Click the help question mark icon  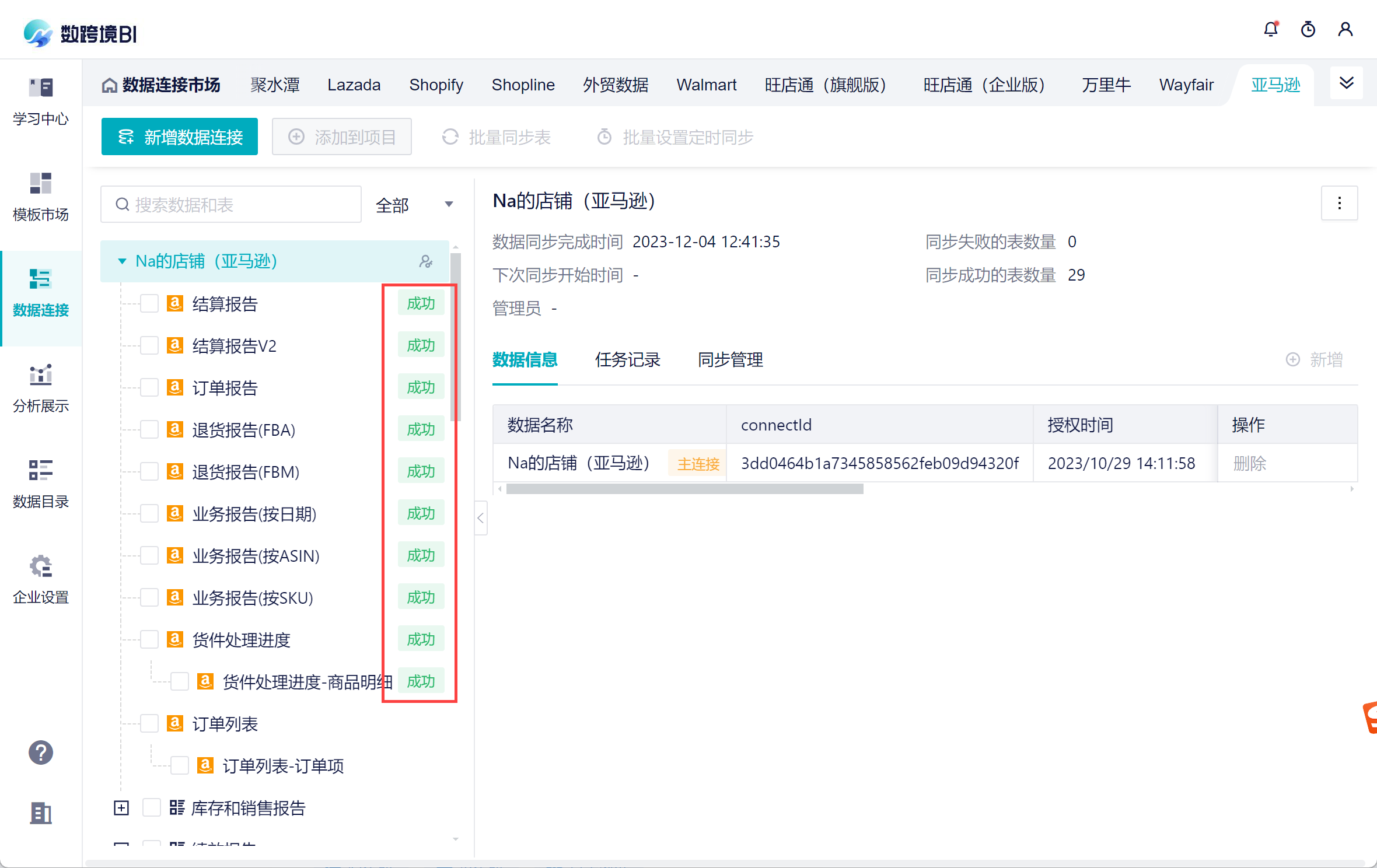(x=41, y=752)
